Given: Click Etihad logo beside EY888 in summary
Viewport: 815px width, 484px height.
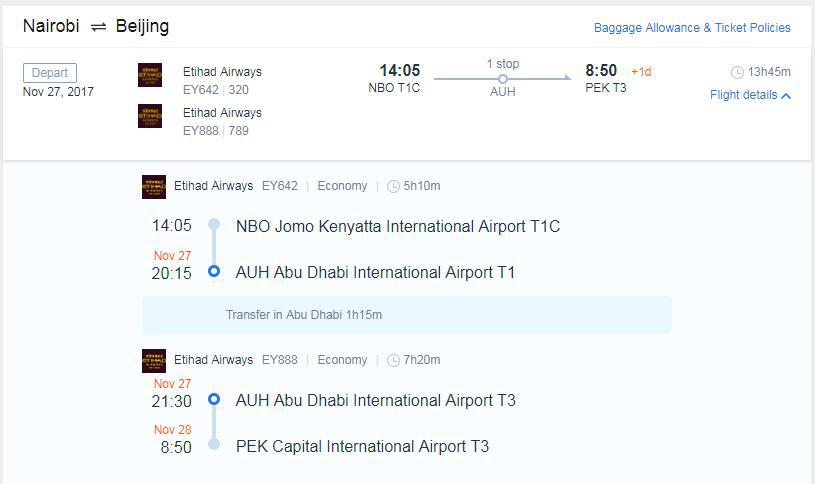Looking at the screenshot, I should click(150, 116).
